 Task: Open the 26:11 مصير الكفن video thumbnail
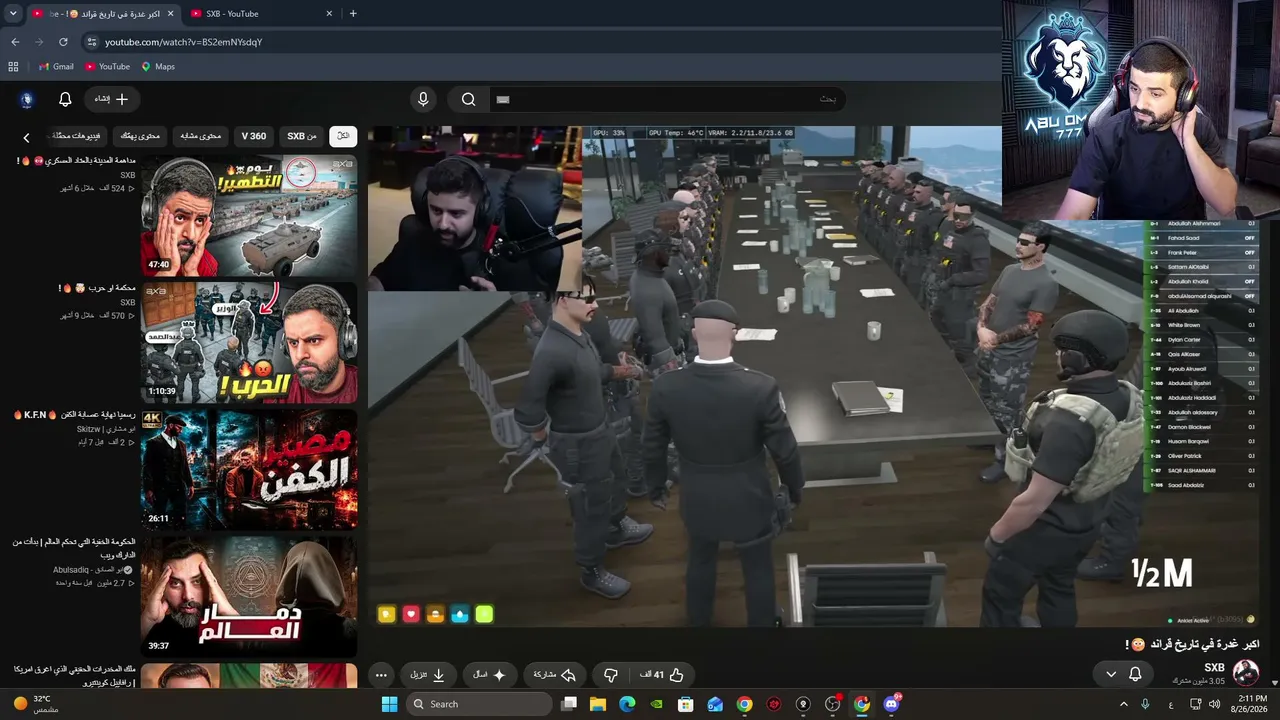pyautogui.click(x=249, y=469)
